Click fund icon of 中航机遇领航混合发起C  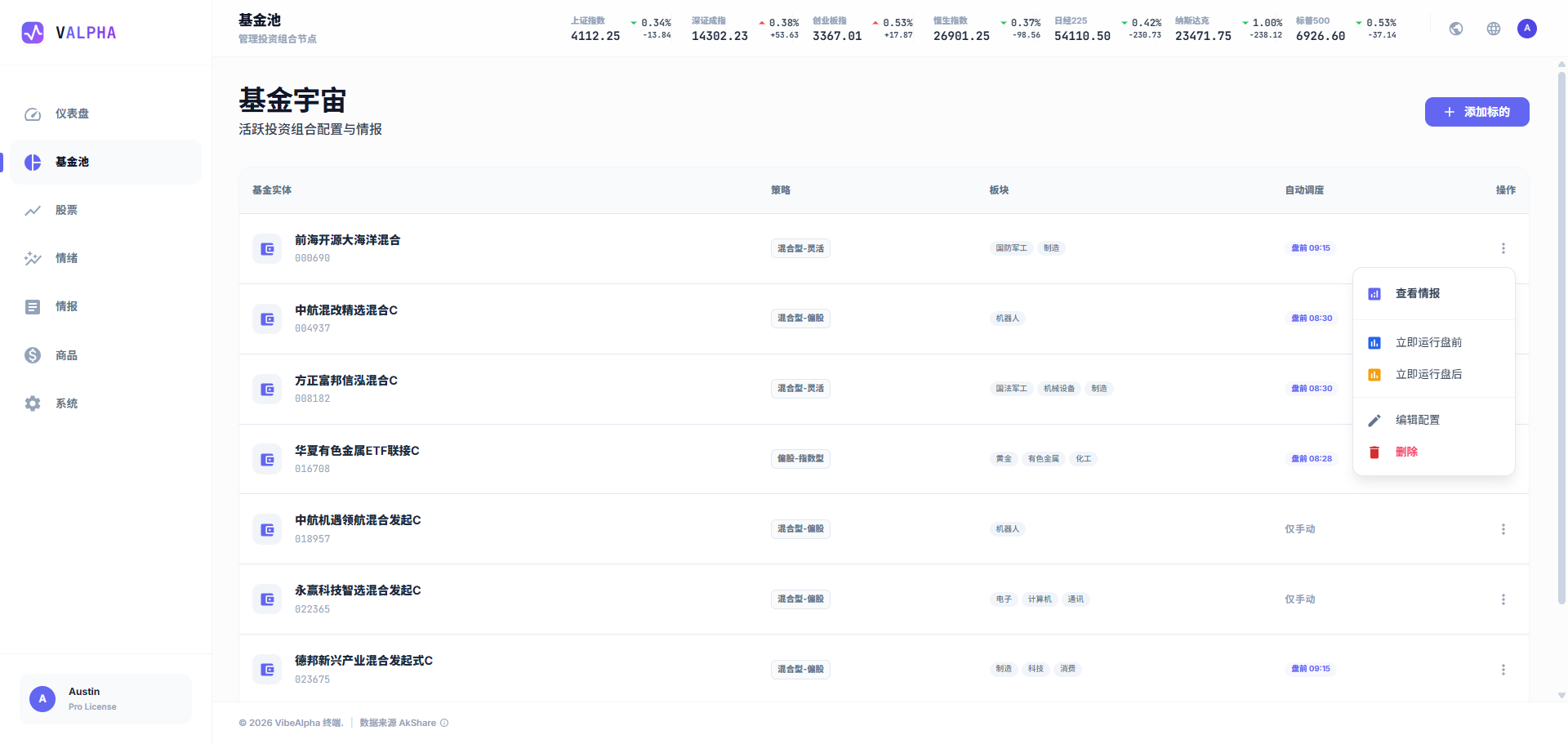267,530
